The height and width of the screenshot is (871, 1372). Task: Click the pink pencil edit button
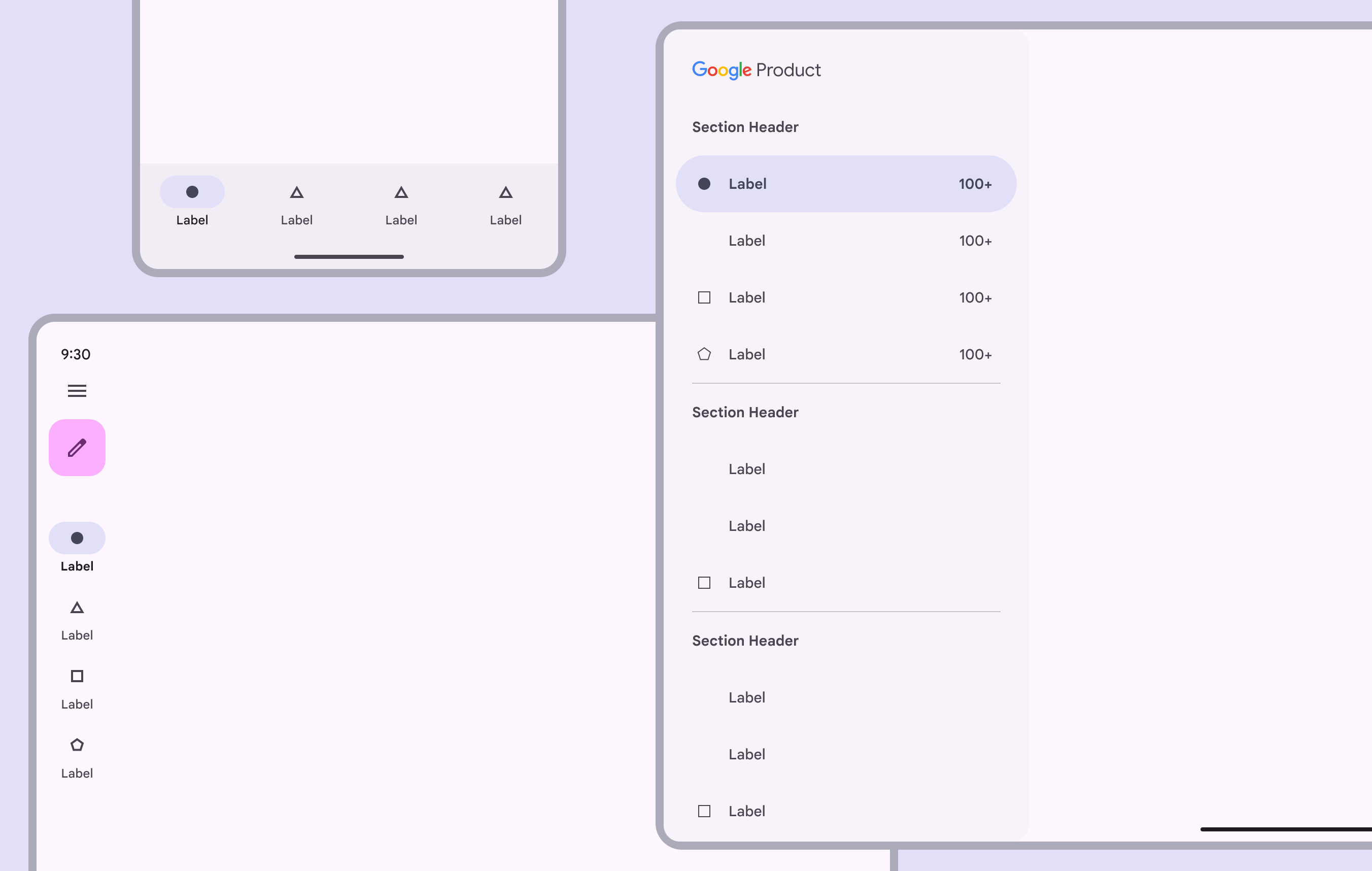(77, 448)
